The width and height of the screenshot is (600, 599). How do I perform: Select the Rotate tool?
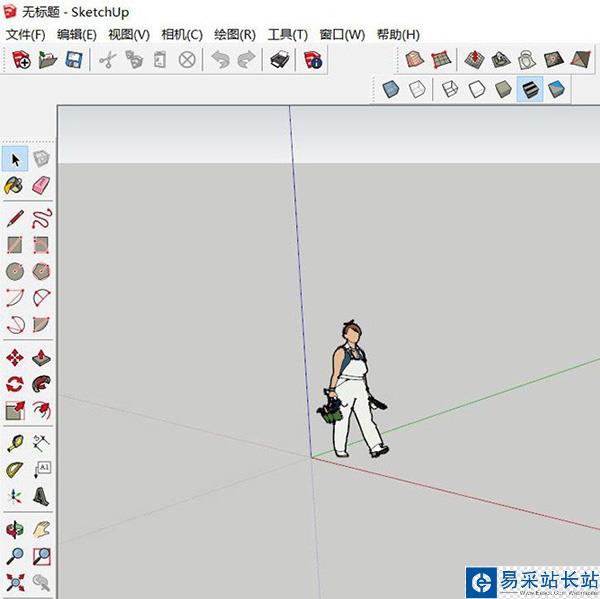[x=15, y=384]
